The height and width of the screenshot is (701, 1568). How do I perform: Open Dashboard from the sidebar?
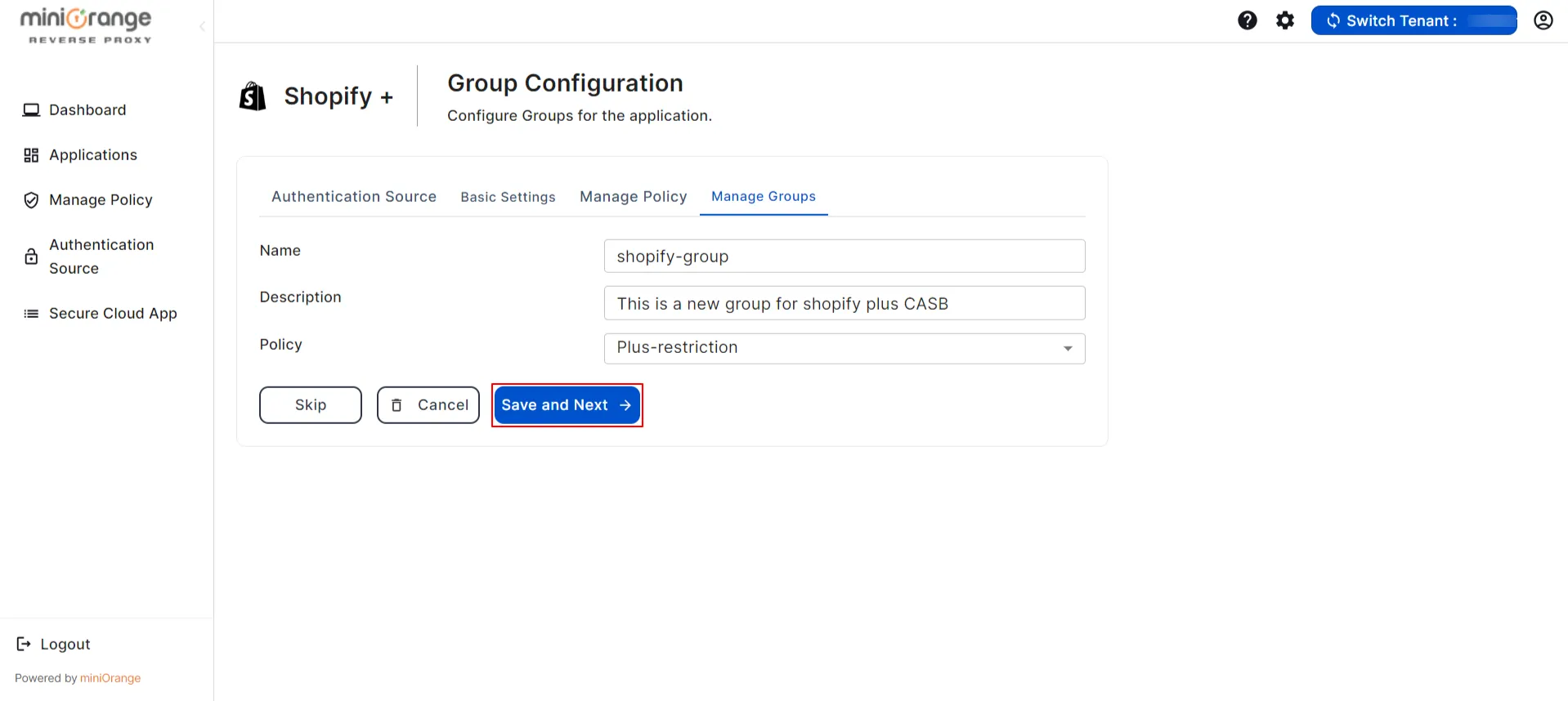(87, 110)
